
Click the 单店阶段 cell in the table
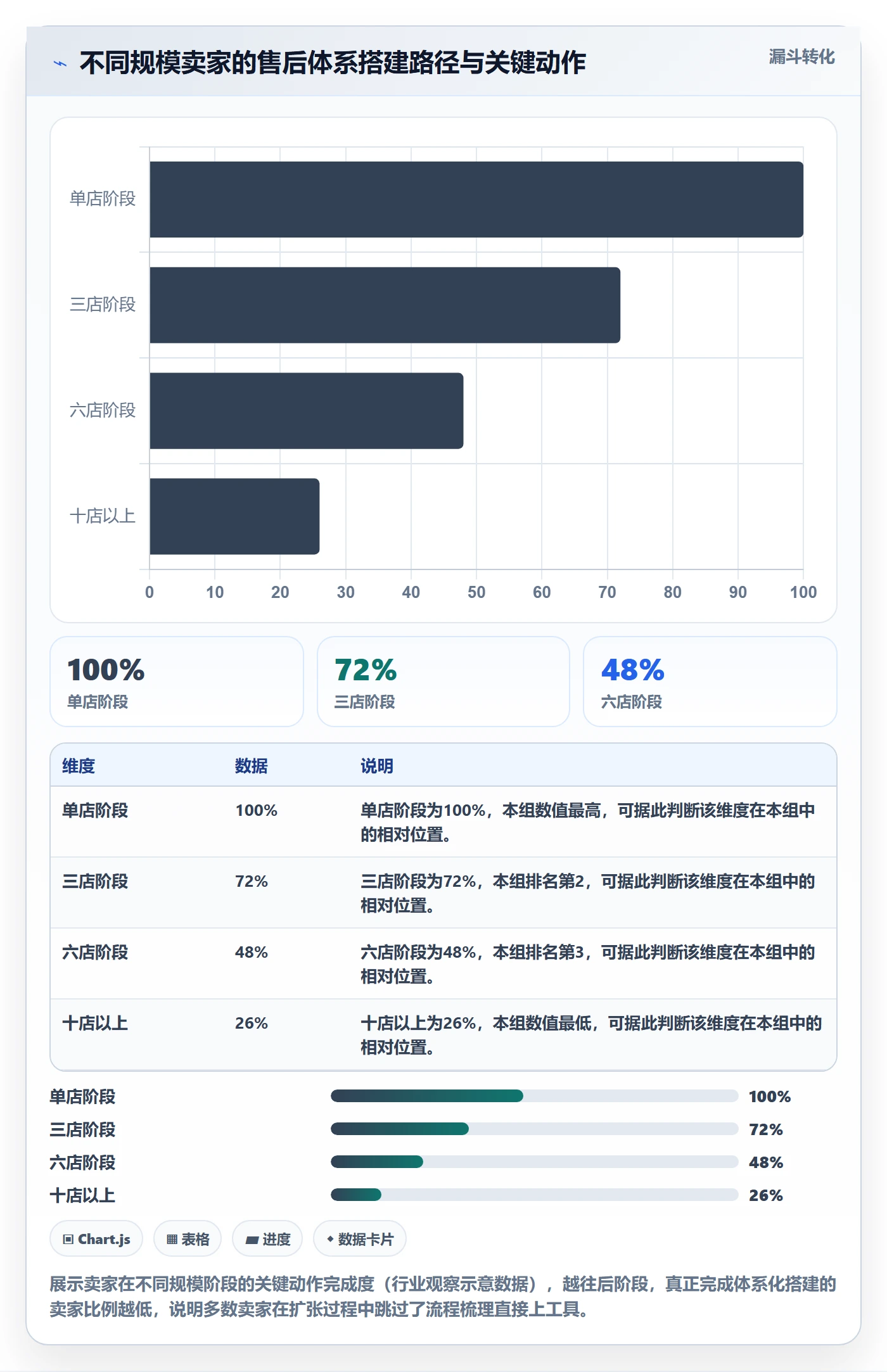click(x=95, y=810)
